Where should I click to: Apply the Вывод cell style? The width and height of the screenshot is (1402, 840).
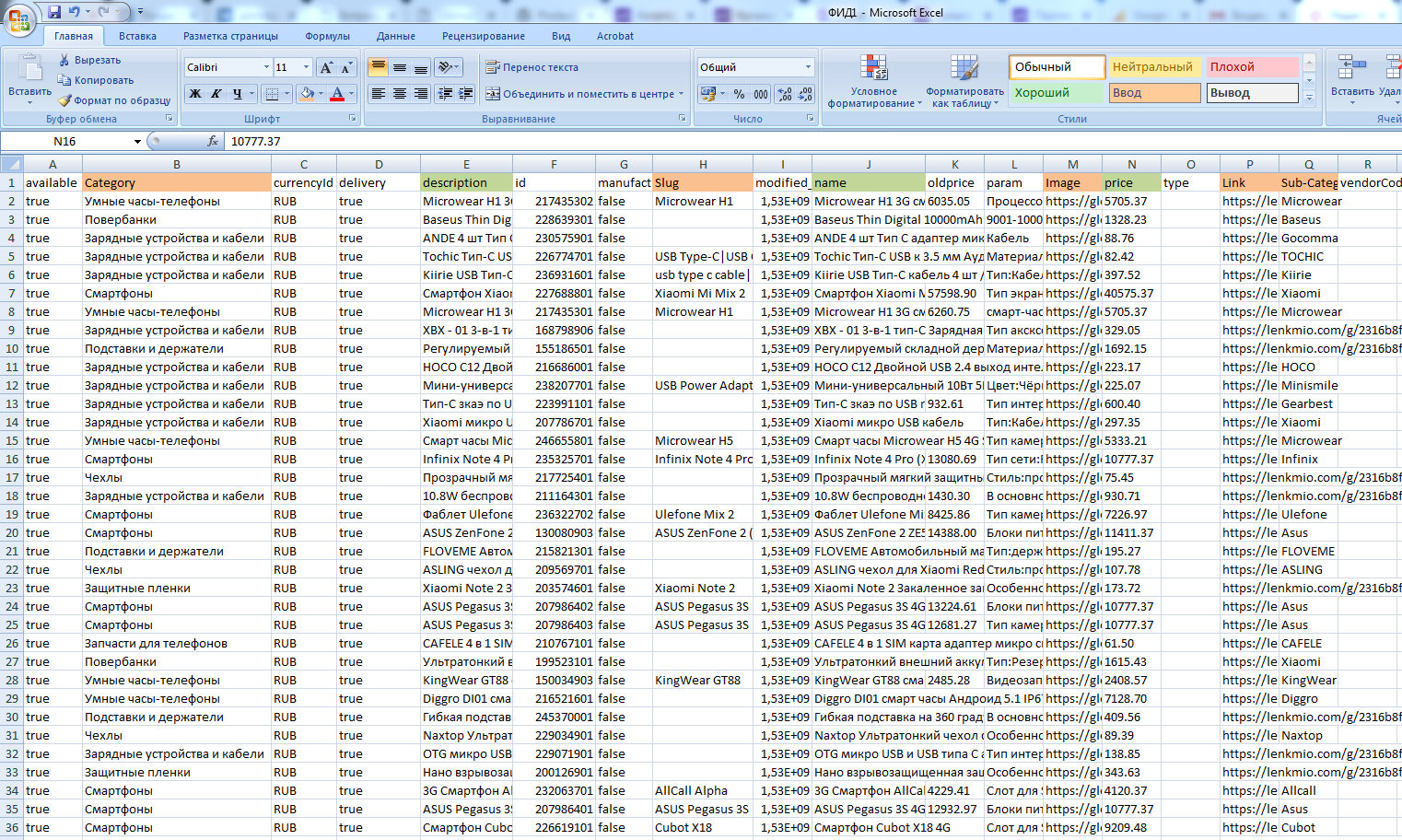point(1251,93)
